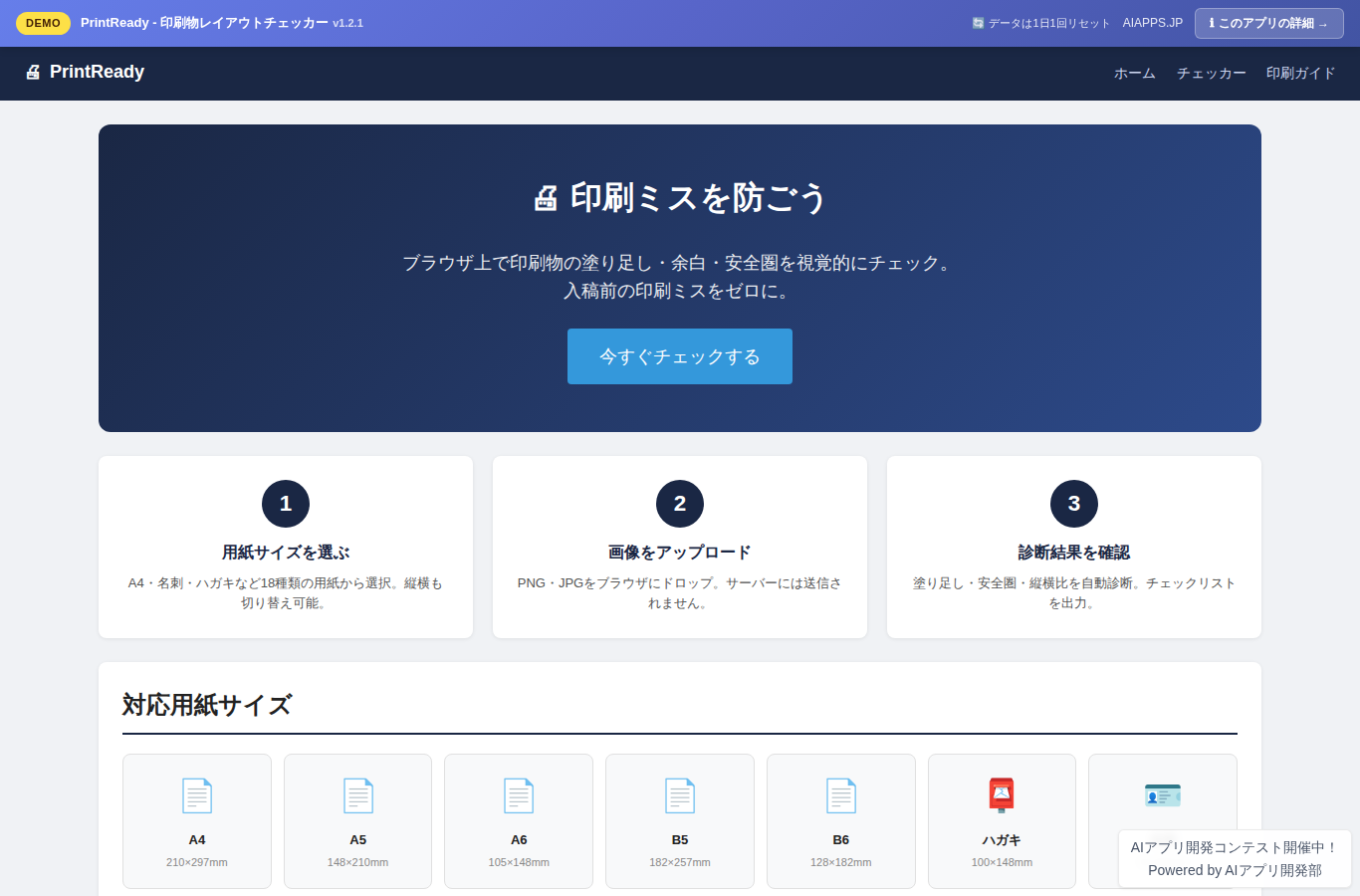The image size is (1360, 896).
Task: Open このアプリの詳細 button
Action: pyautogui.click(x=1269, y=23)
